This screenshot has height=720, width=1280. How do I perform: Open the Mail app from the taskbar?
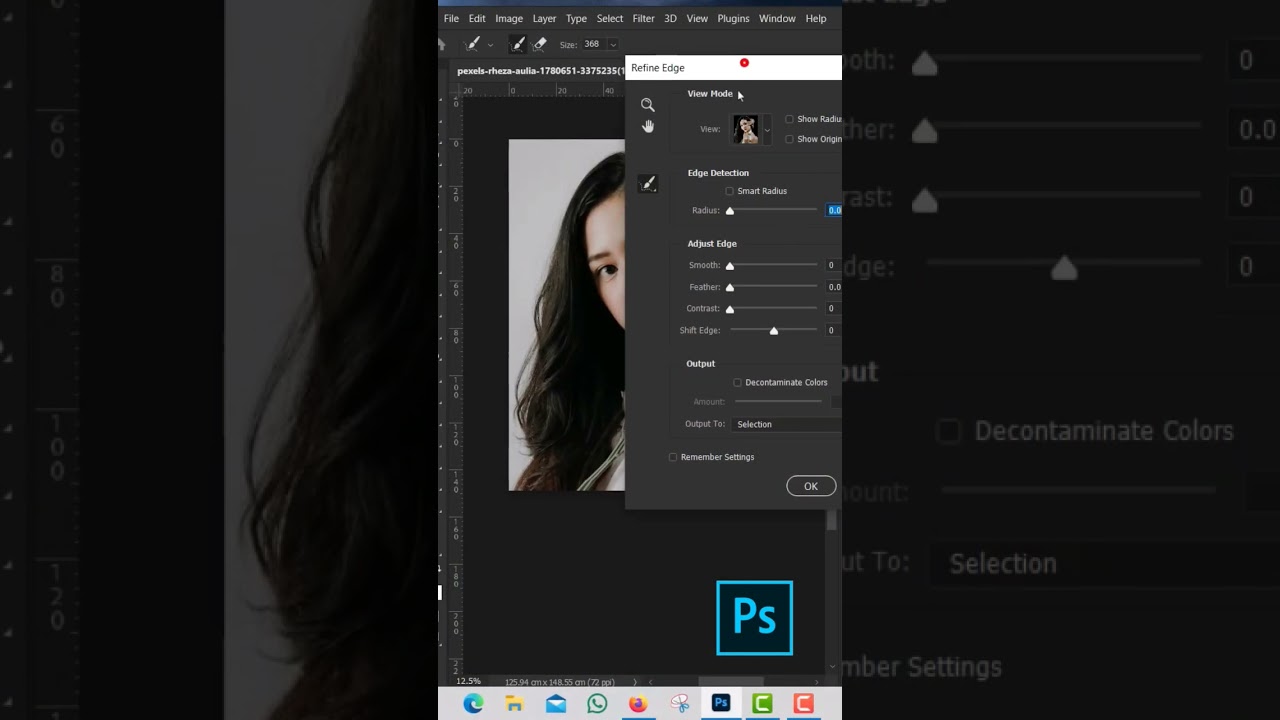[556, 704]
